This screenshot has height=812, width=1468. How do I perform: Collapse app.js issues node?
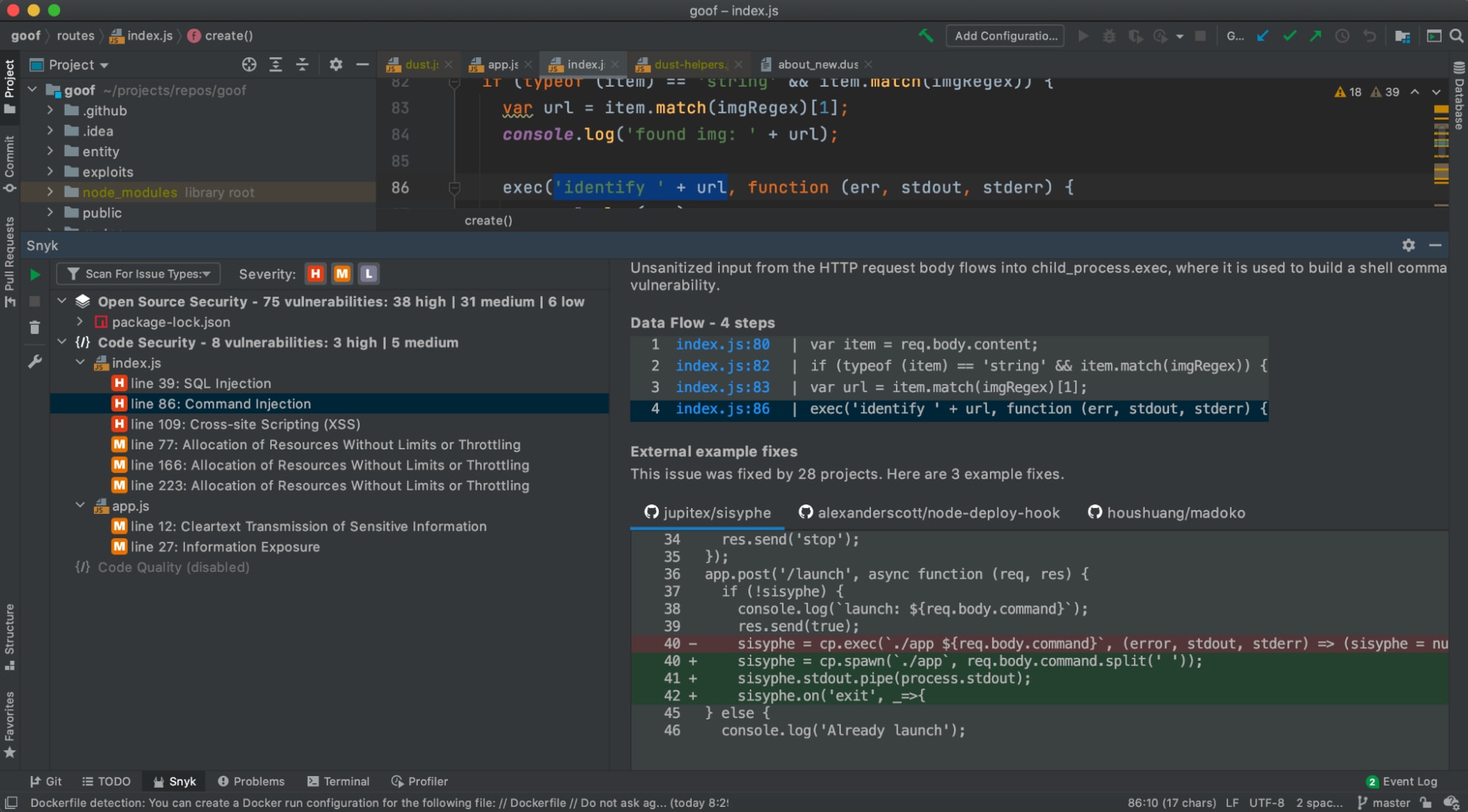point(80,506)
